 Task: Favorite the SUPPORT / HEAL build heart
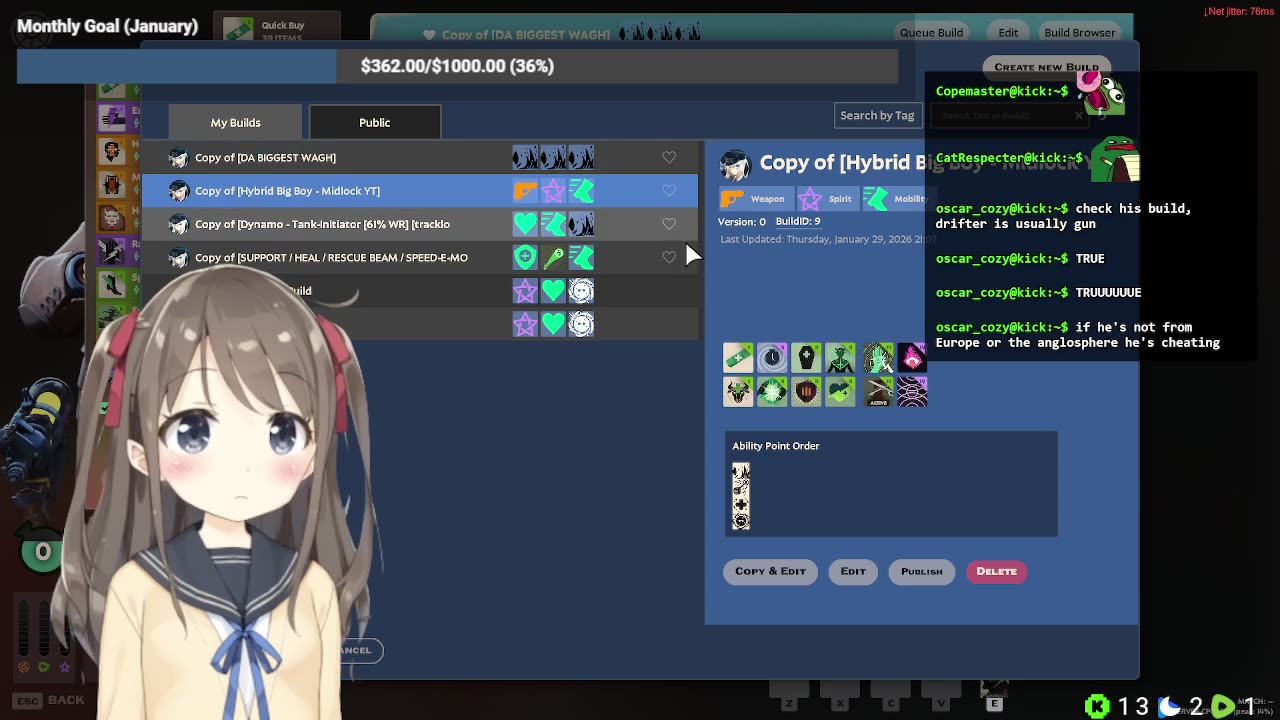(x=669, y=257)
